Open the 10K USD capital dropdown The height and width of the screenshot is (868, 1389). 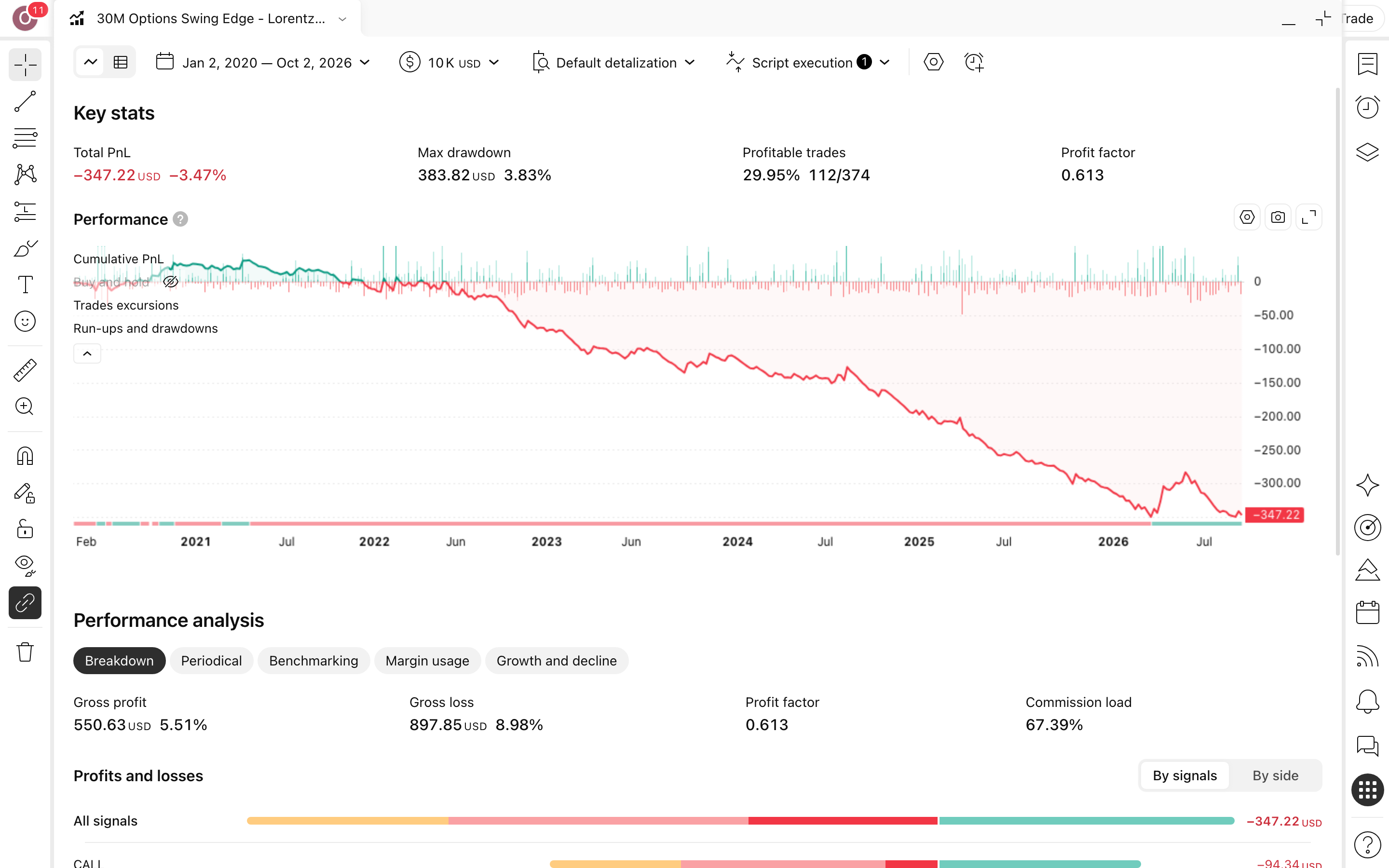[449, 63]
